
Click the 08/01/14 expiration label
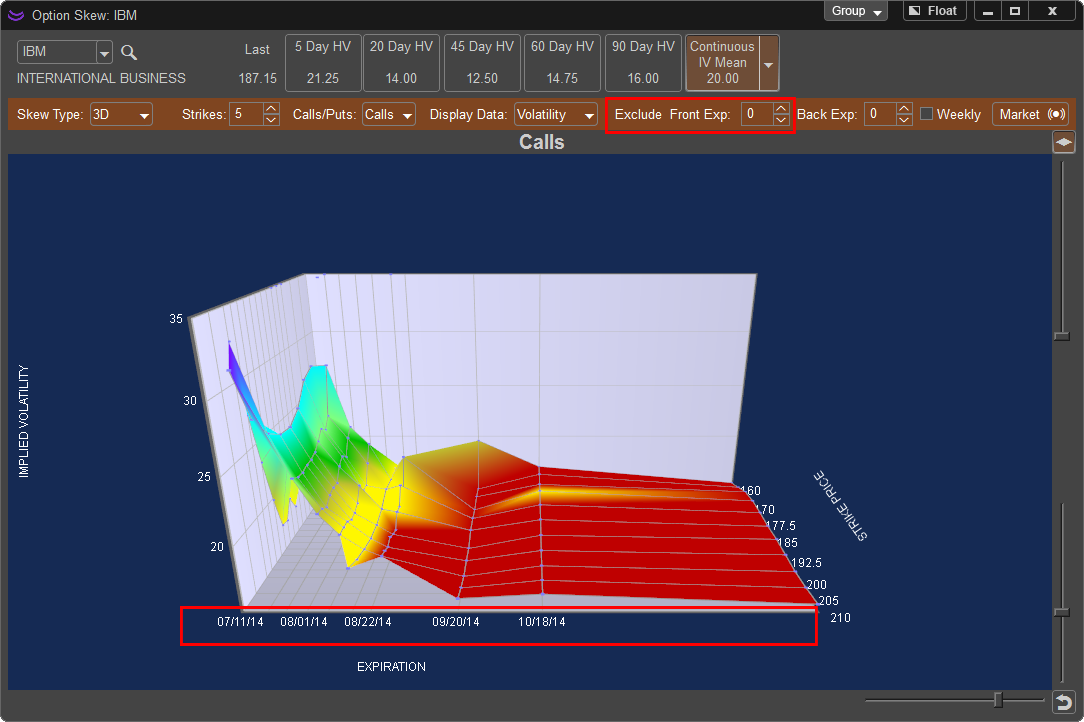pos(304,622)
